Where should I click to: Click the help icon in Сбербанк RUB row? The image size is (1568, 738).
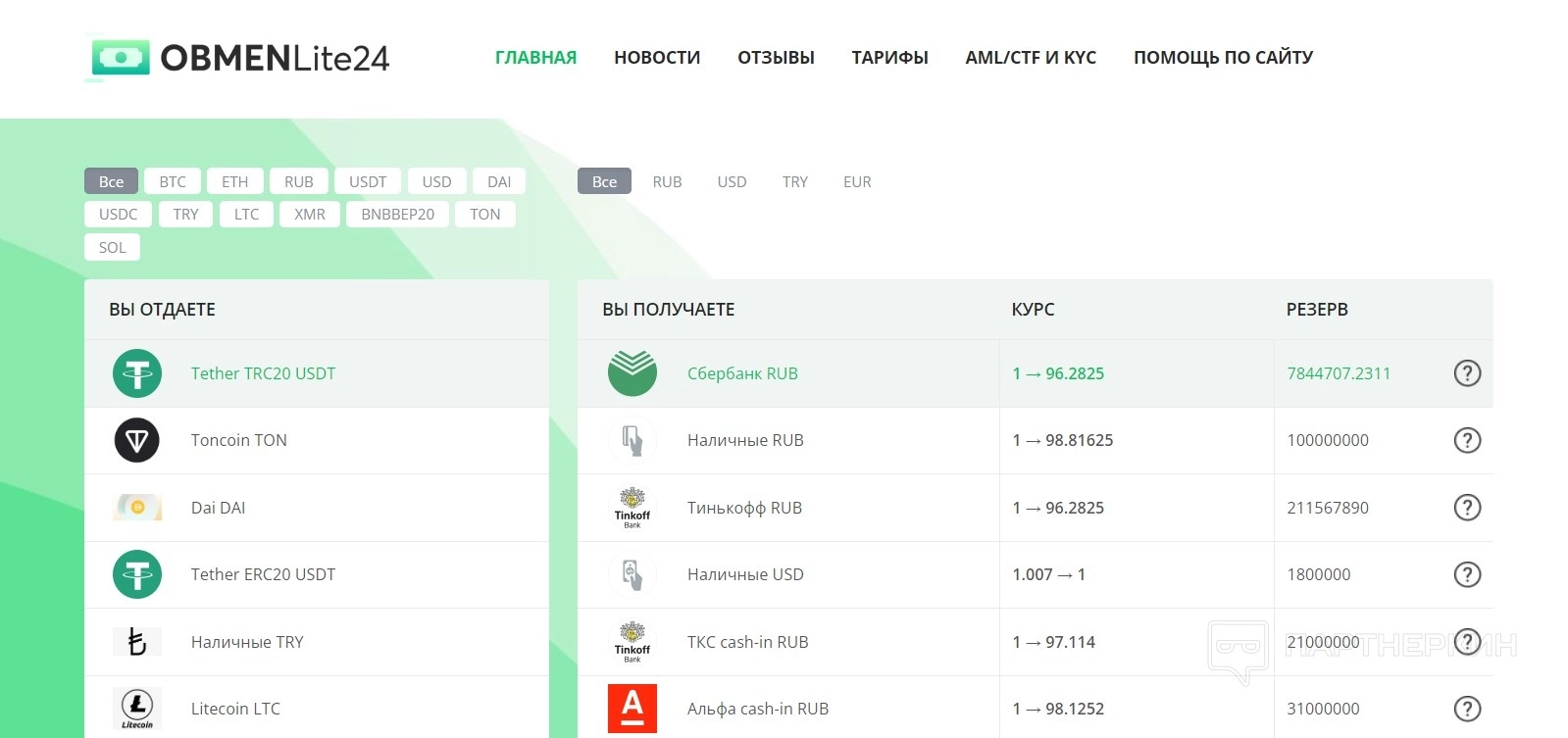pyautogui.click(x=1467, y=373)
